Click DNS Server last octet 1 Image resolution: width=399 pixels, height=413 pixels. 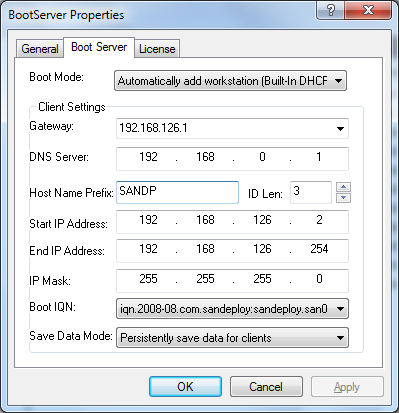coord(319,157)
